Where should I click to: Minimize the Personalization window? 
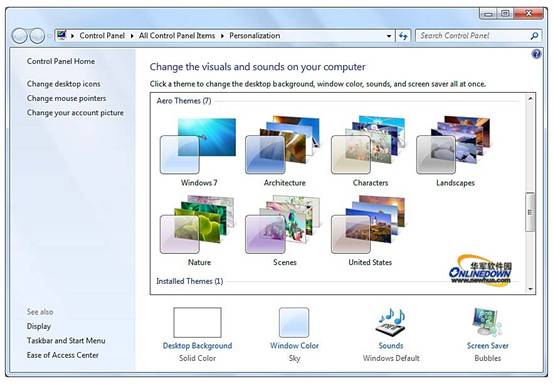tap(488, 14)
